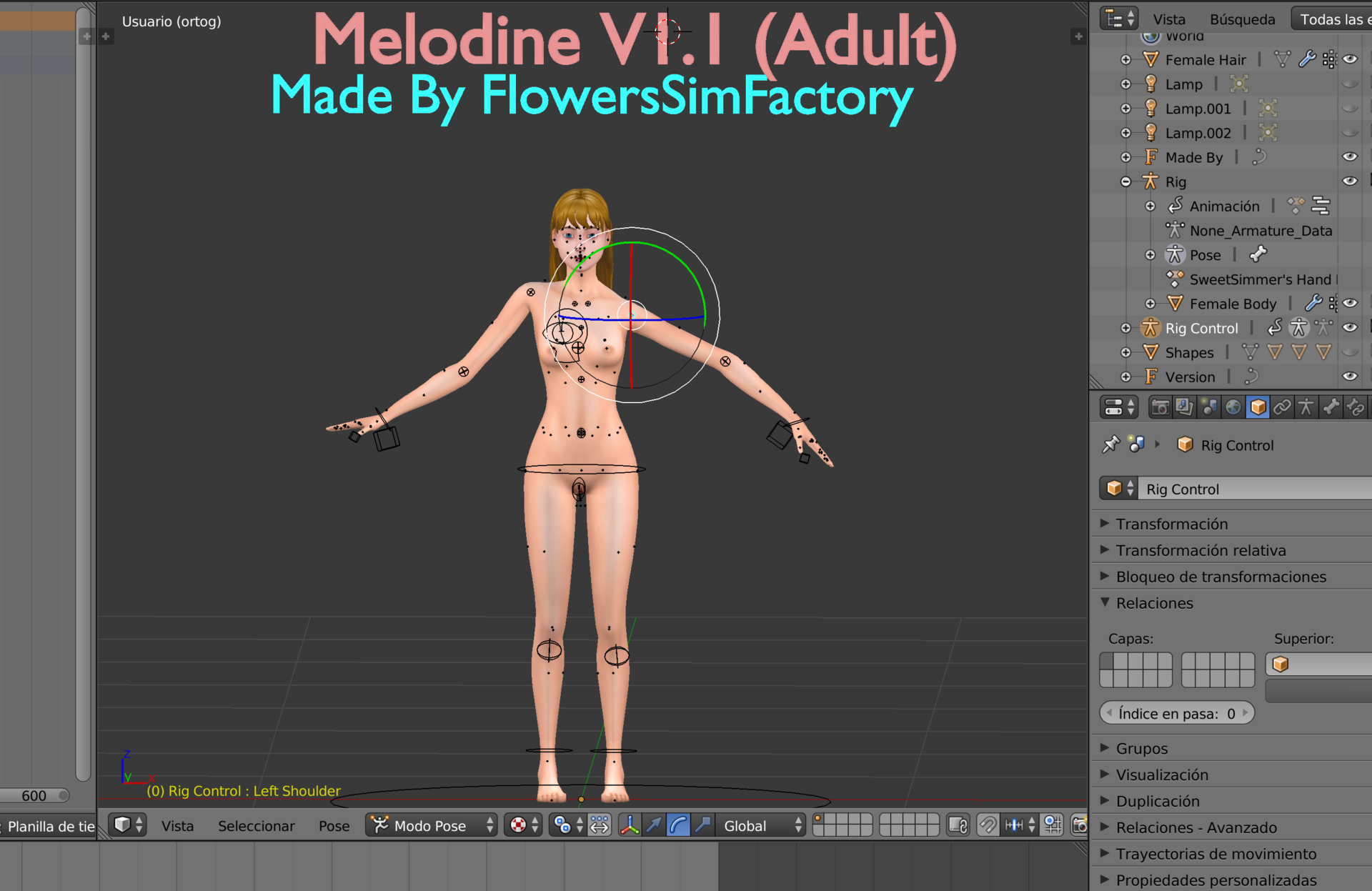
Task: Toggle visibility of Shapes
Action: (1350, 352)
